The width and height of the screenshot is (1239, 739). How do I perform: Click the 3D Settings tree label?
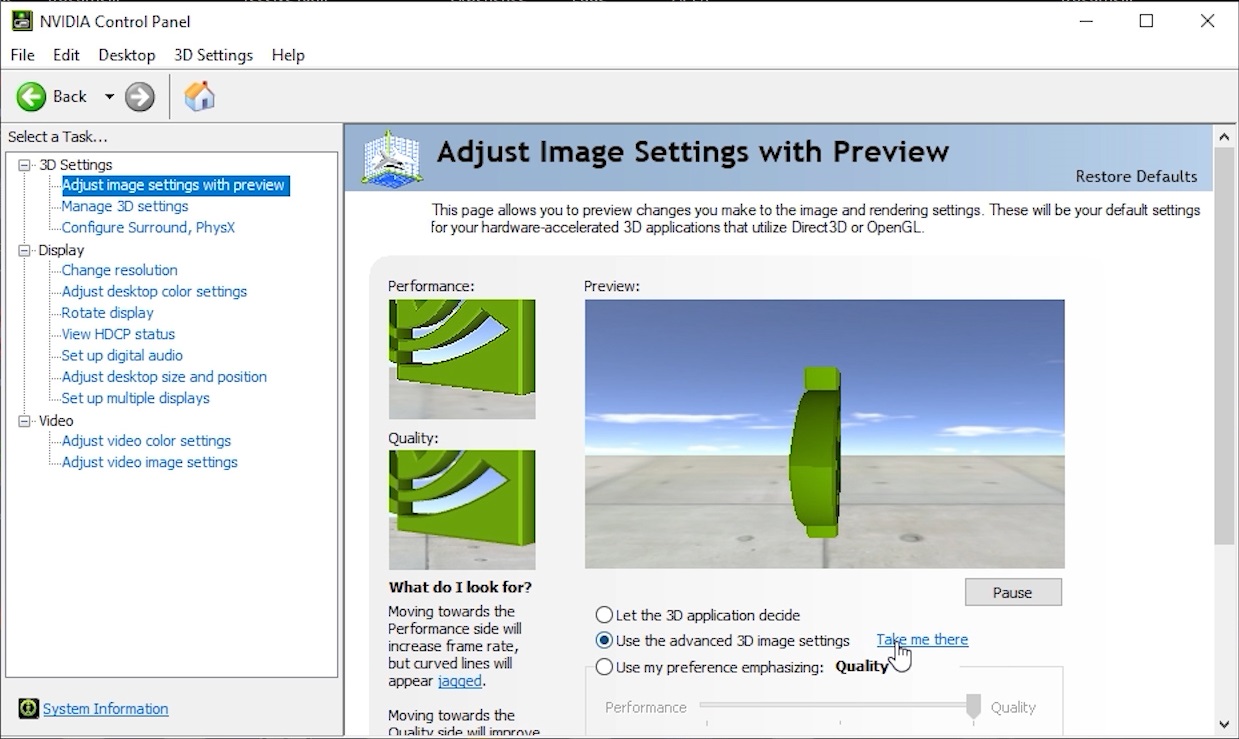(x=76, y=165)
